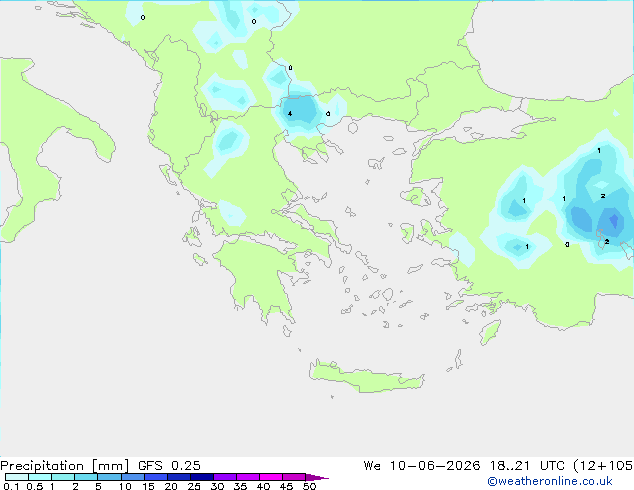Image resolution: width=634 pixels, height=490 pixels.
Task: Click the 30–35 mm purple legend swatch
Action: pos(224,477)
